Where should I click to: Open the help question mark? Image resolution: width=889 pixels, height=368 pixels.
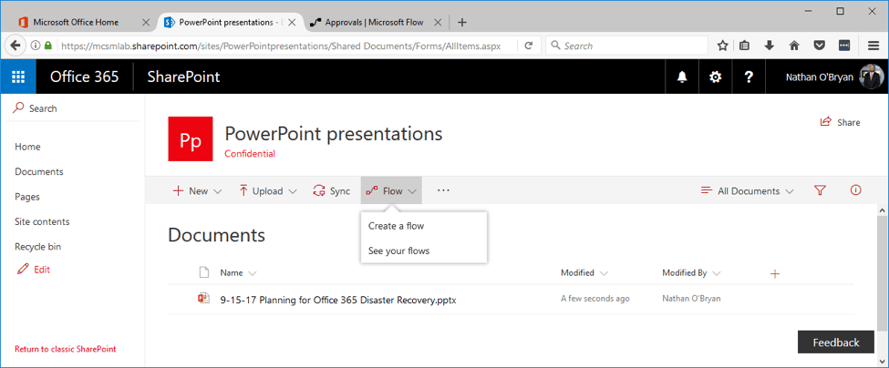(748, 78)
